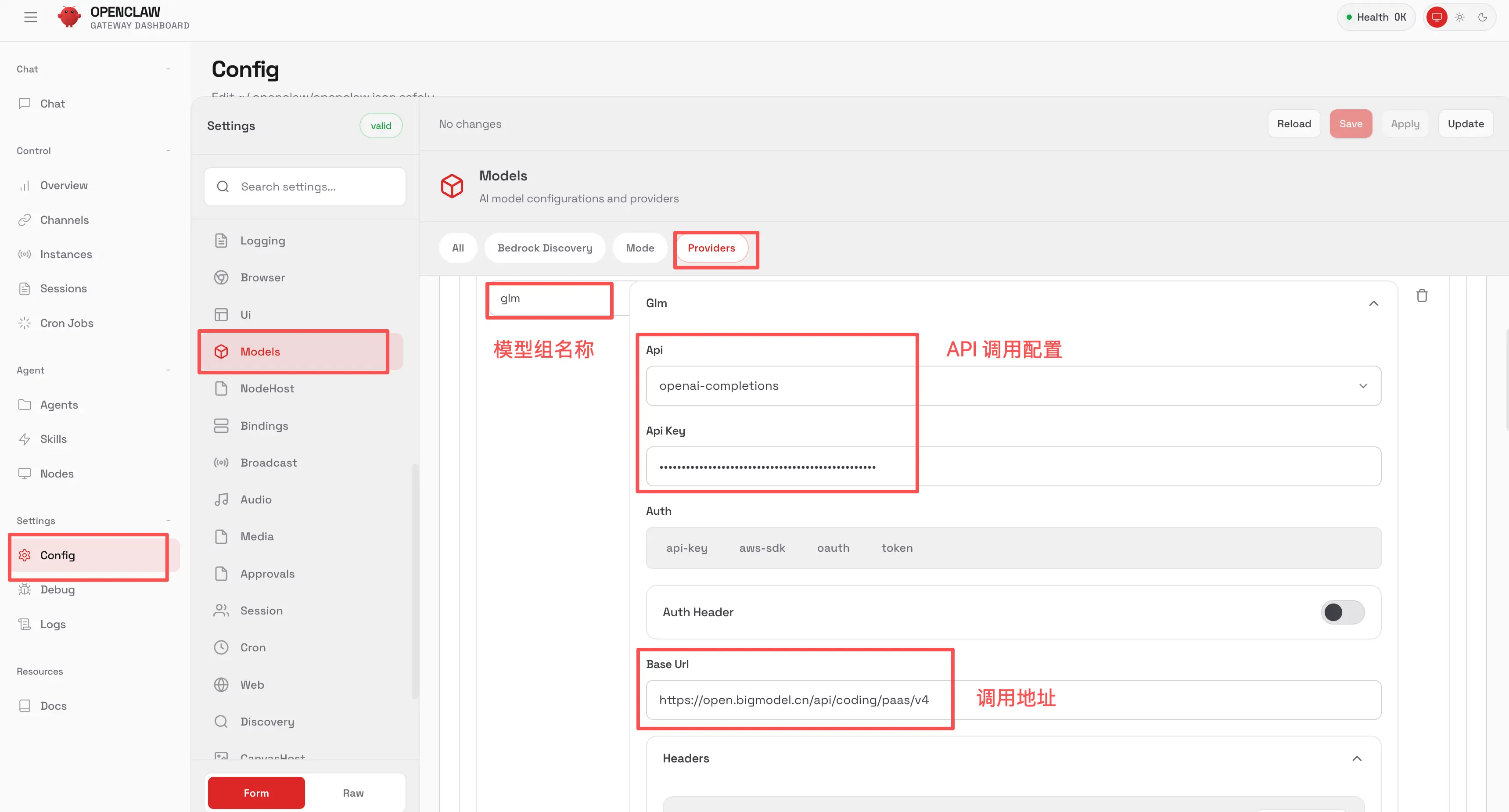Switch to dark theme moon icon
Viewport: 1509px width, 812px height.
pos(1482,17)
